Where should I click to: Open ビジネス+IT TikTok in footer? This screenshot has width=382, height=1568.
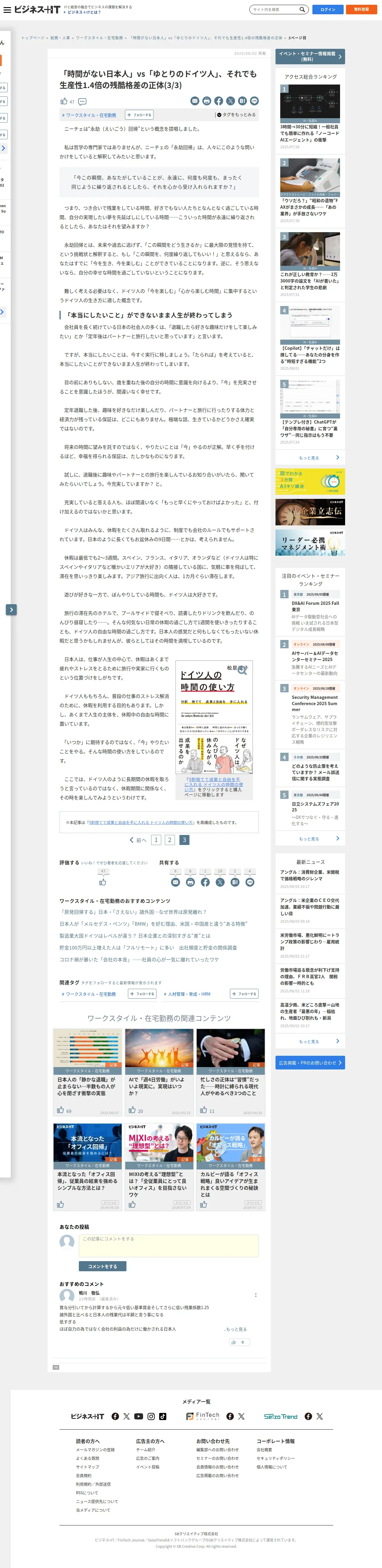pyautogui.click(x=163, y=1416)
